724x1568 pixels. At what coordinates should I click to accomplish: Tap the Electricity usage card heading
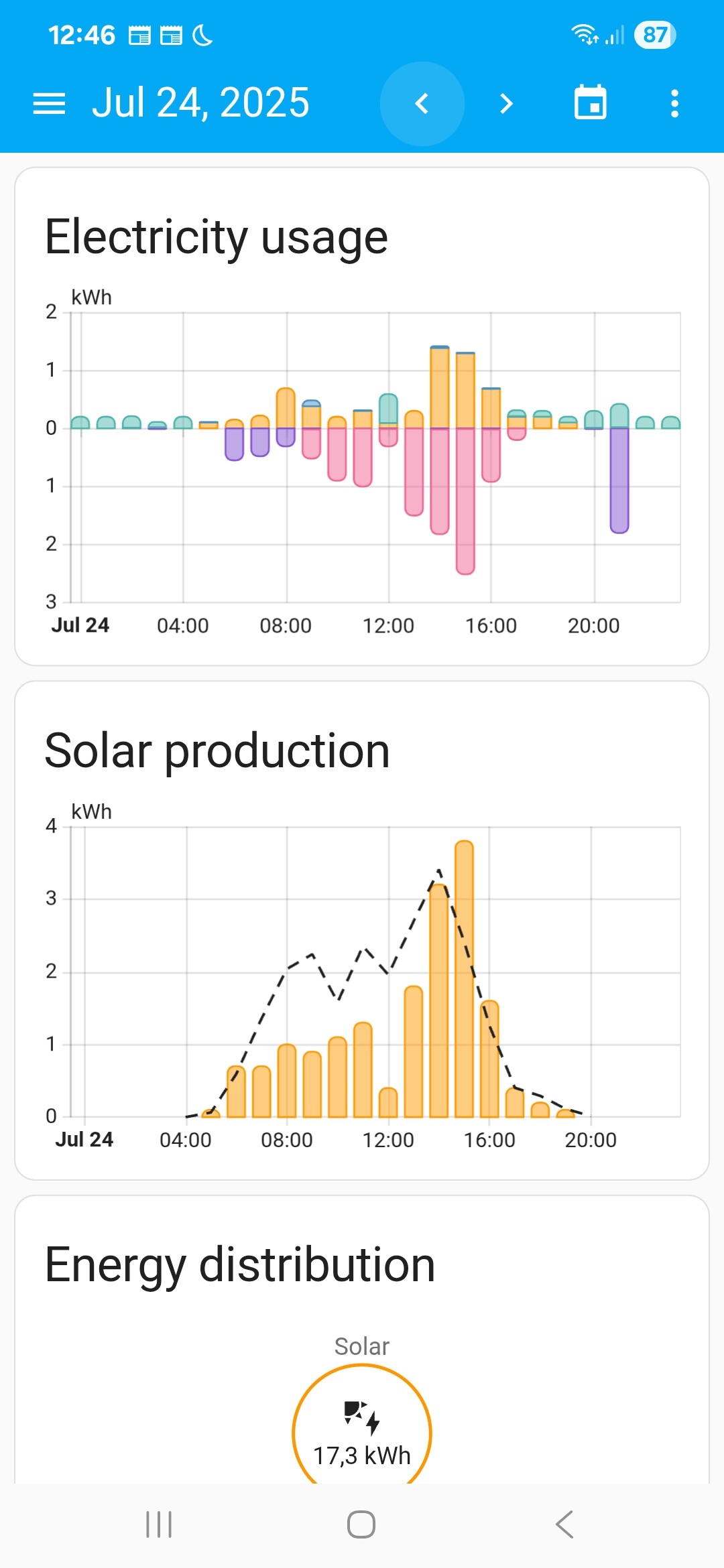pos(217,237)
